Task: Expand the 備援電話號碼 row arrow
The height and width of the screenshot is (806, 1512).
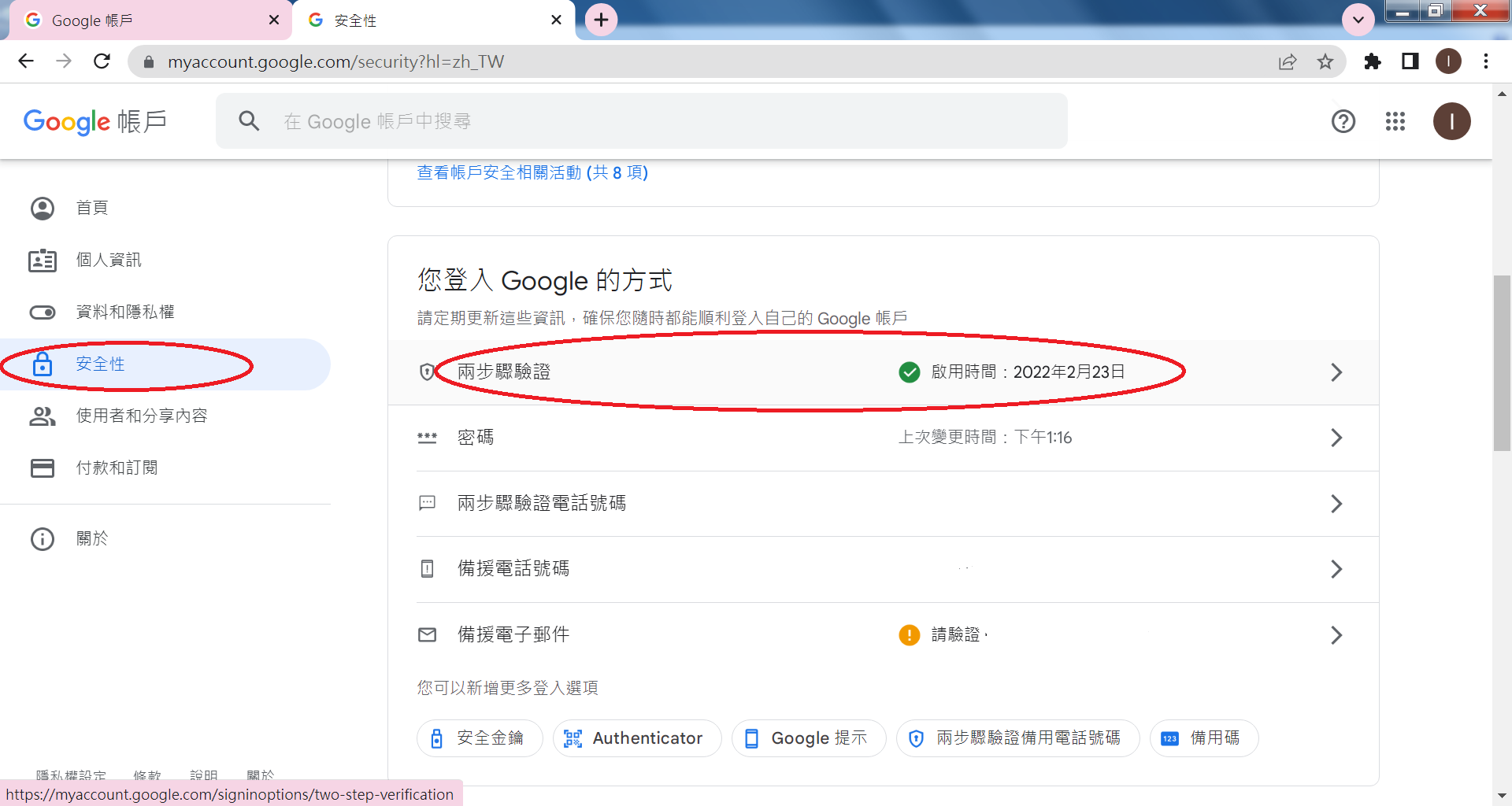Action: coord(1336,569)
